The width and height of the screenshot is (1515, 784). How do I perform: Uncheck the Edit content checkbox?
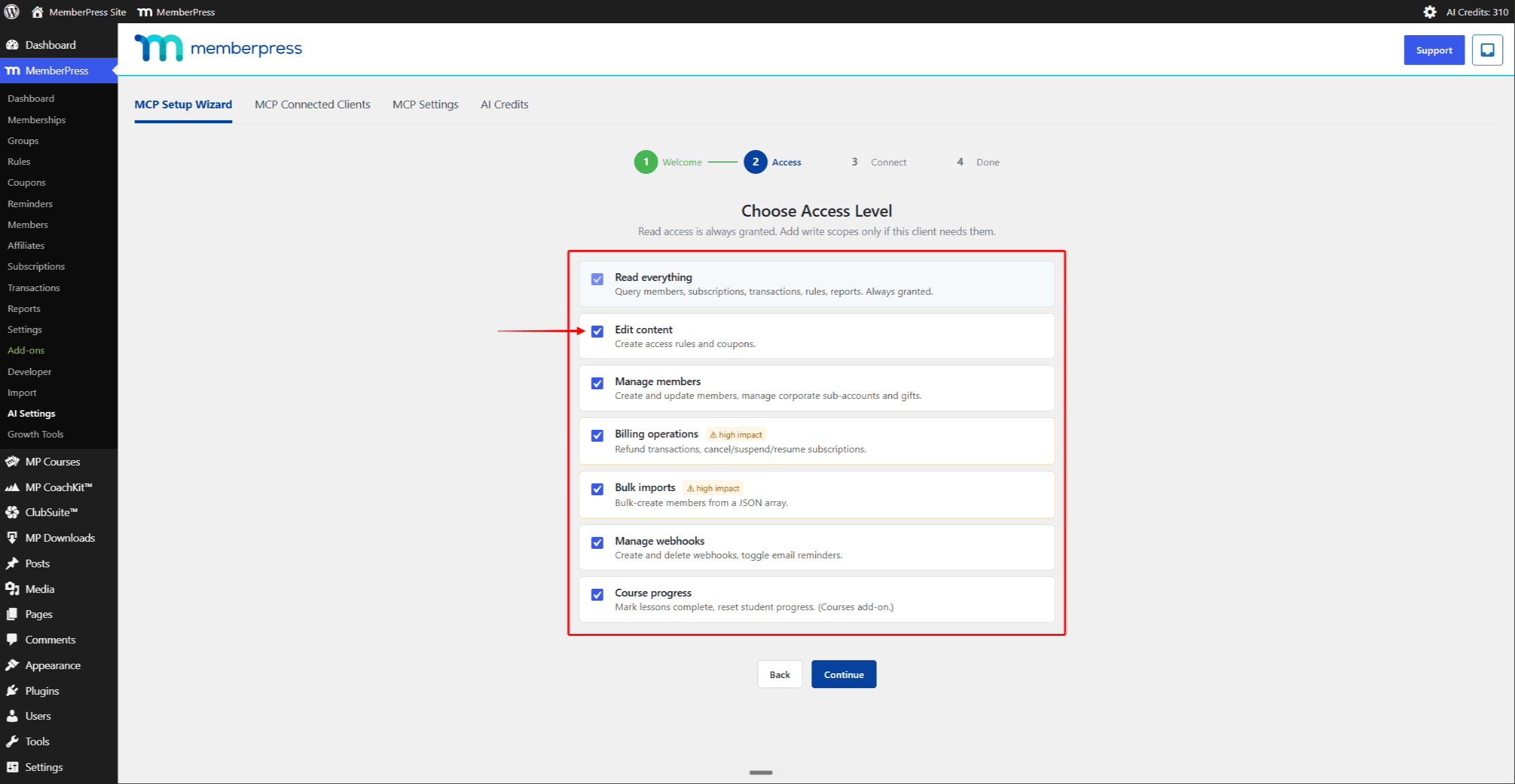(597, 331)
